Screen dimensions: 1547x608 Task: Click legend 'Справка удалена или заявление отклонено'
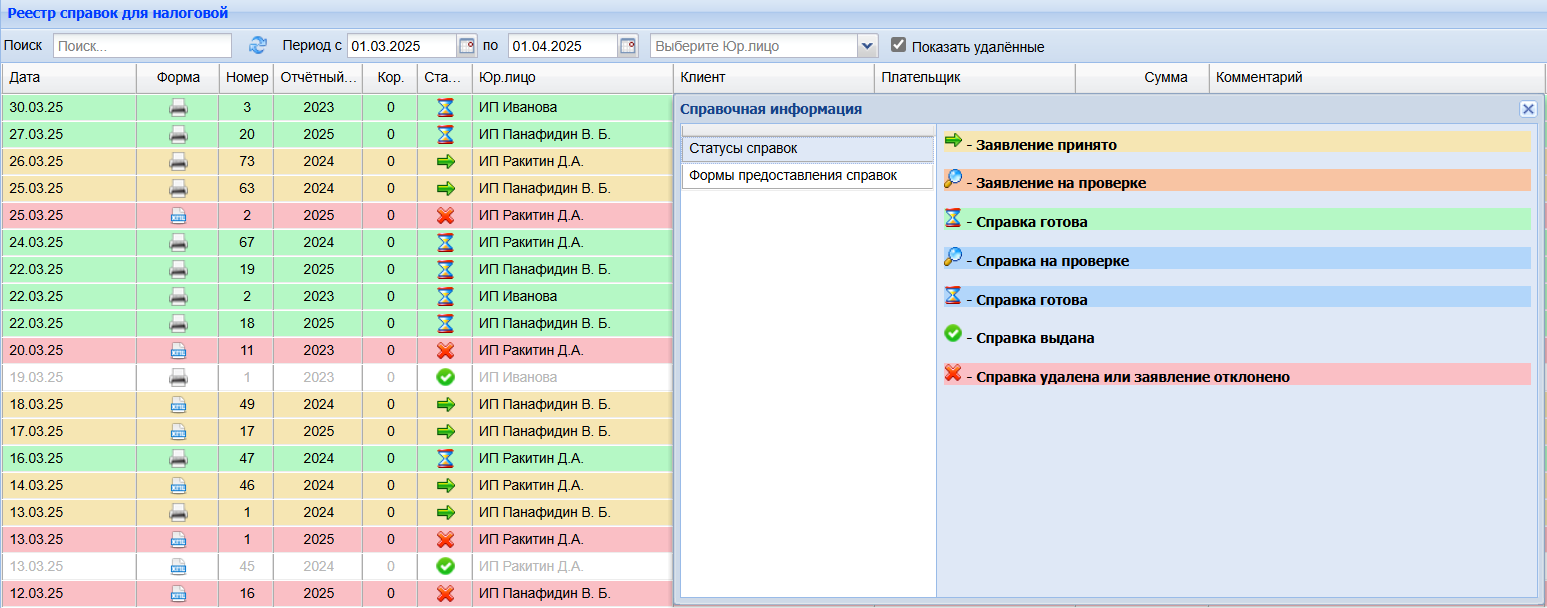1237,375
